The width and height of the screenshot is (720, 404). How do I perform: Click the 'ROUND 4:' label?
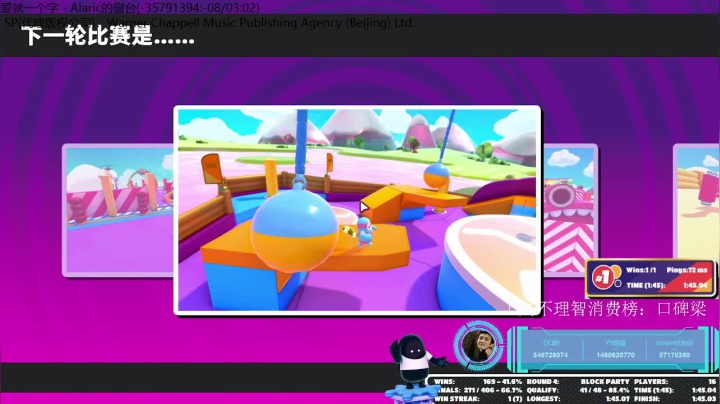[543, 382]
